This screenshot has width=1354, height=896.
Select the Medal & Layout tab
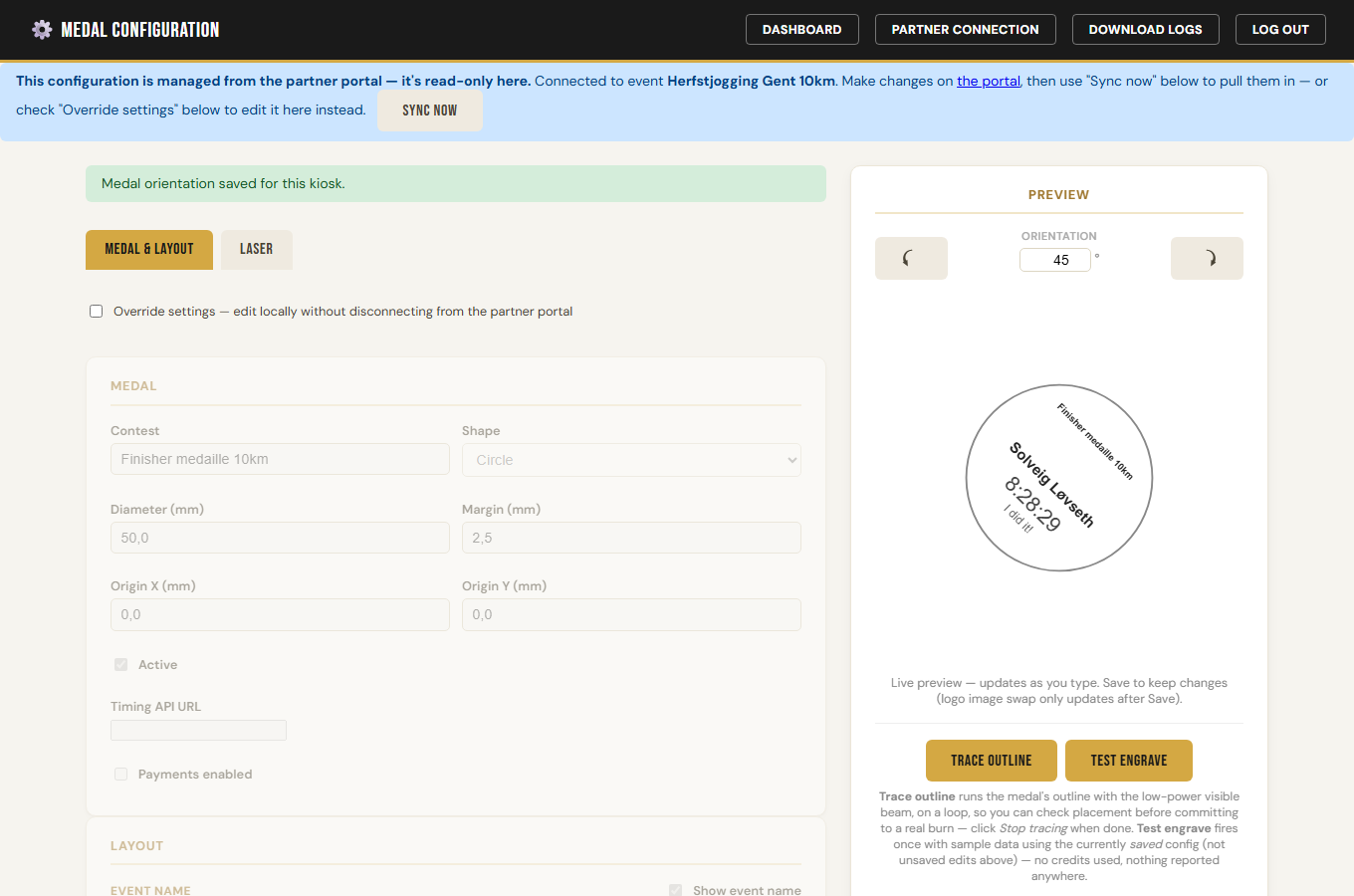click(x=149, y=249)
